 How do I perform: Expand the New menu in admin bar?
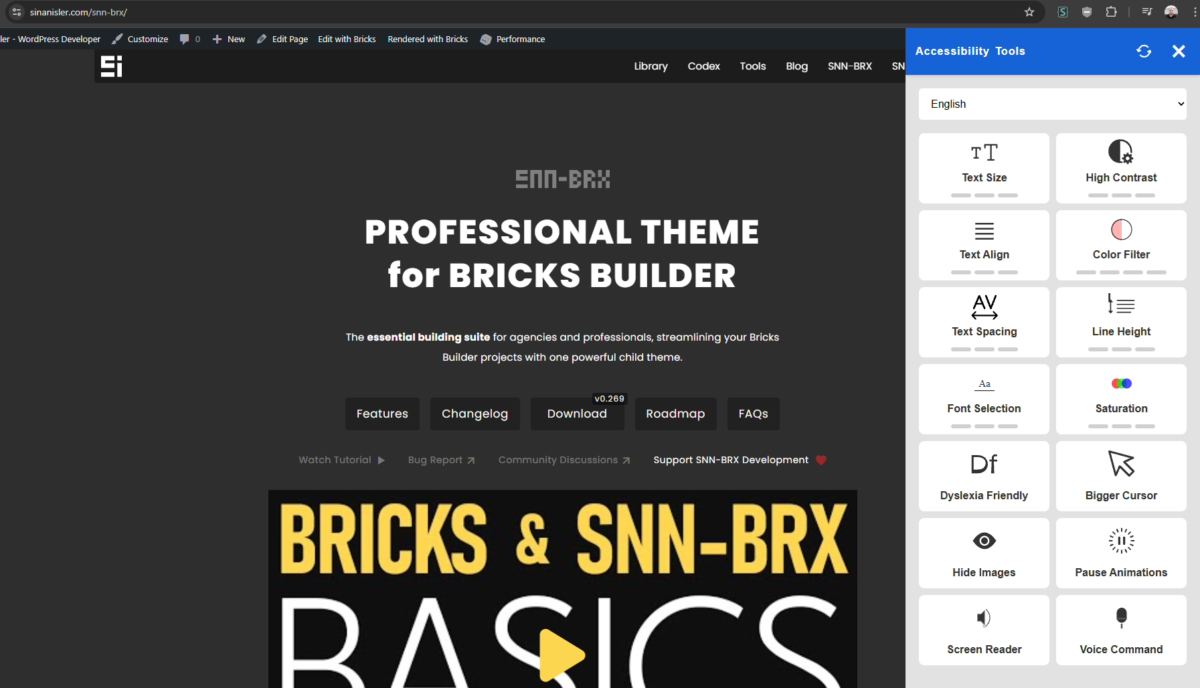[228, 39]
